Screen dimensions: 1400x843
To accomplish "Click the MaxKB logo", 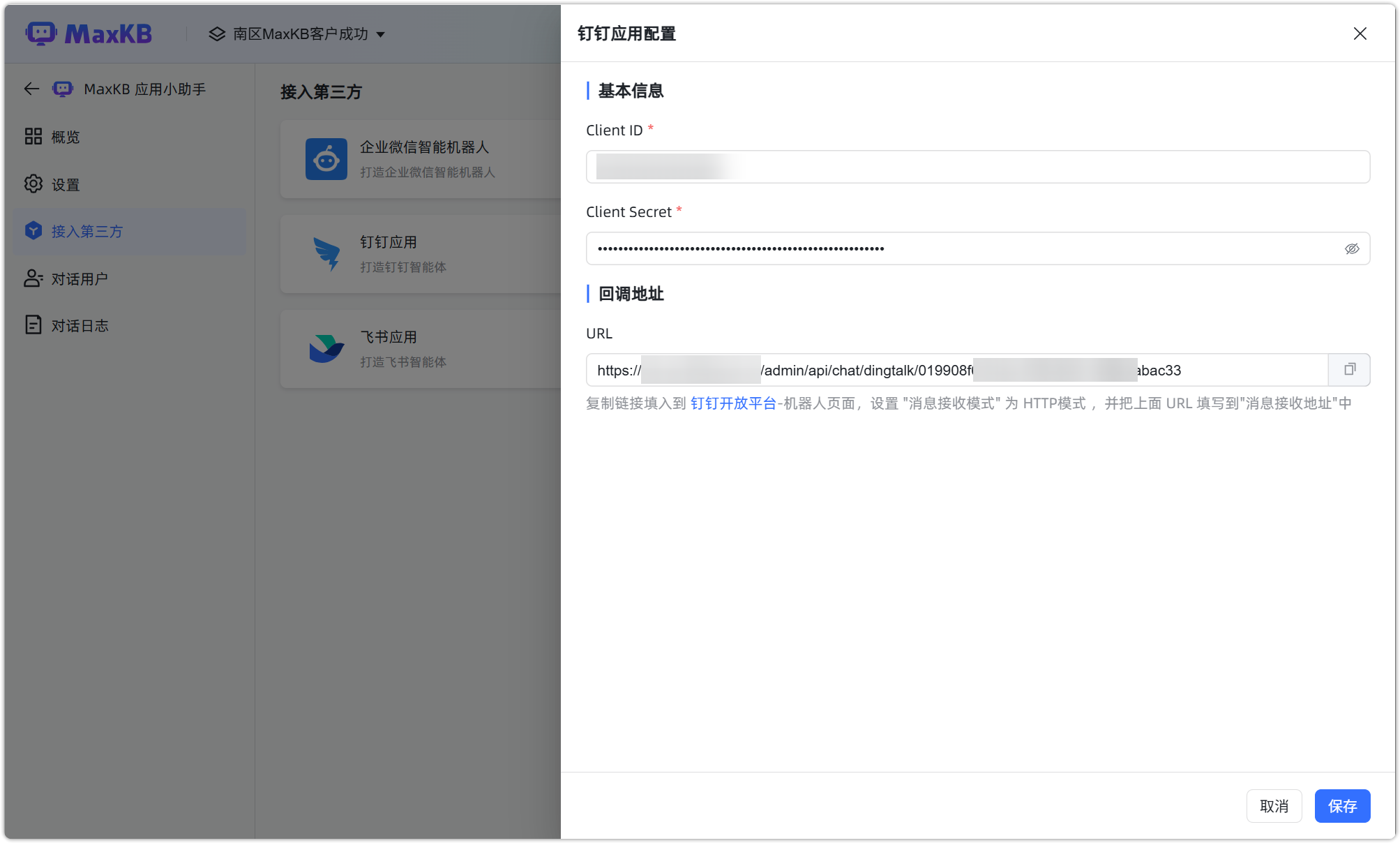I will point(89,33).
